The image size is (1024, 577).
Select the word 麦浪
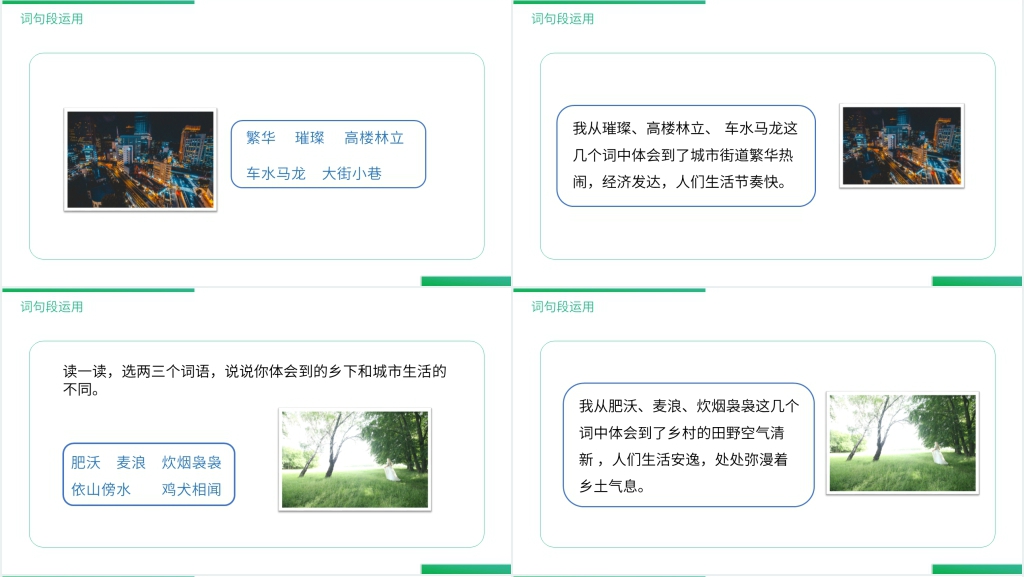[x=131, y=462]
